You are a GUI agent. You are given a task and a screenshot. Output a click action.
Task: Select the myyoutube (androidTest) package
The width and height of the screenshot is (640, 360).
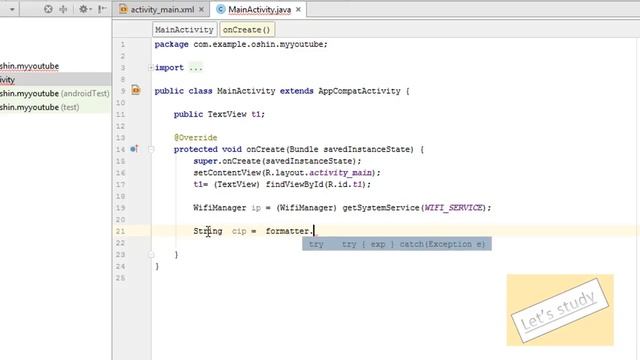click(55, 93)
